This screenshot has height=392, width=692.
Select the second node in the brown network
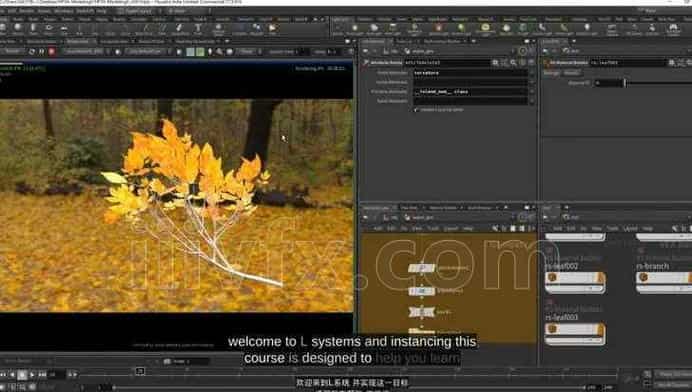(x=421, y=291)
